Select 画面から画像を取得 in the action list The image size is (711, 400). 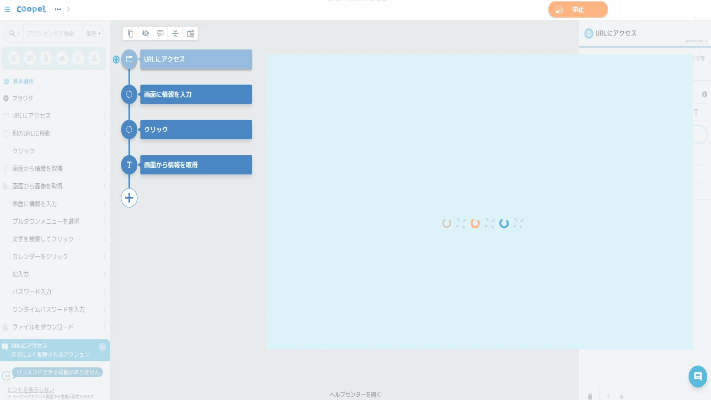[37, 186]
